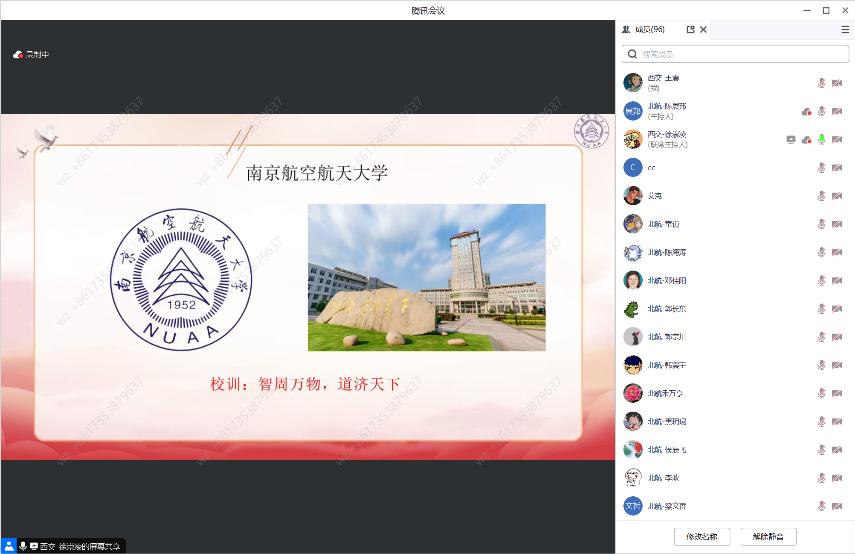Screen dimensions: 855x554
Task: Toggle the muted microphone on the cc row
Action: click(x=821, y=167)
